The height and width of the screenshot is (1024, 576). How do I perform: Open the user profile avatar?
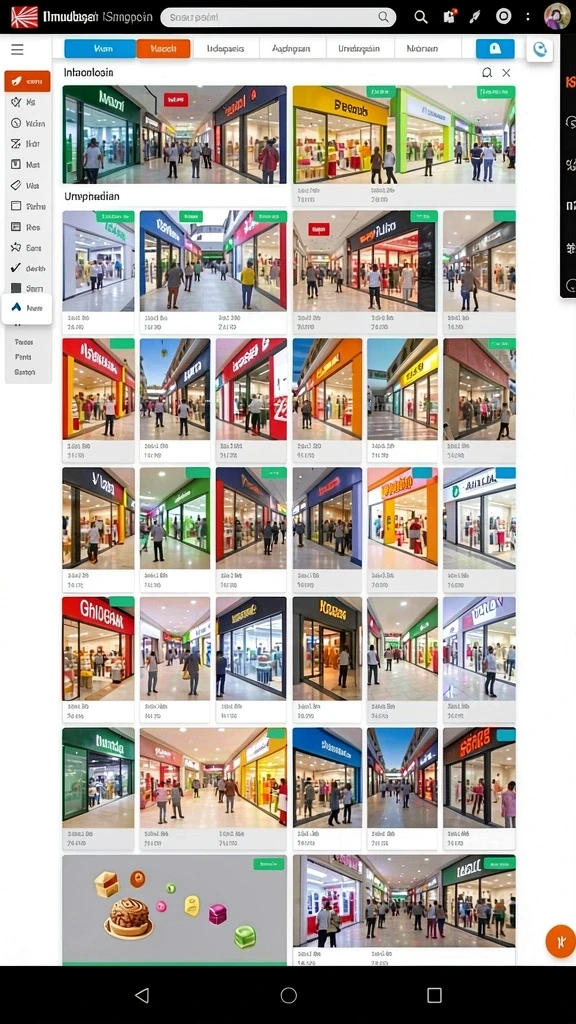click(x=557, y=16)
